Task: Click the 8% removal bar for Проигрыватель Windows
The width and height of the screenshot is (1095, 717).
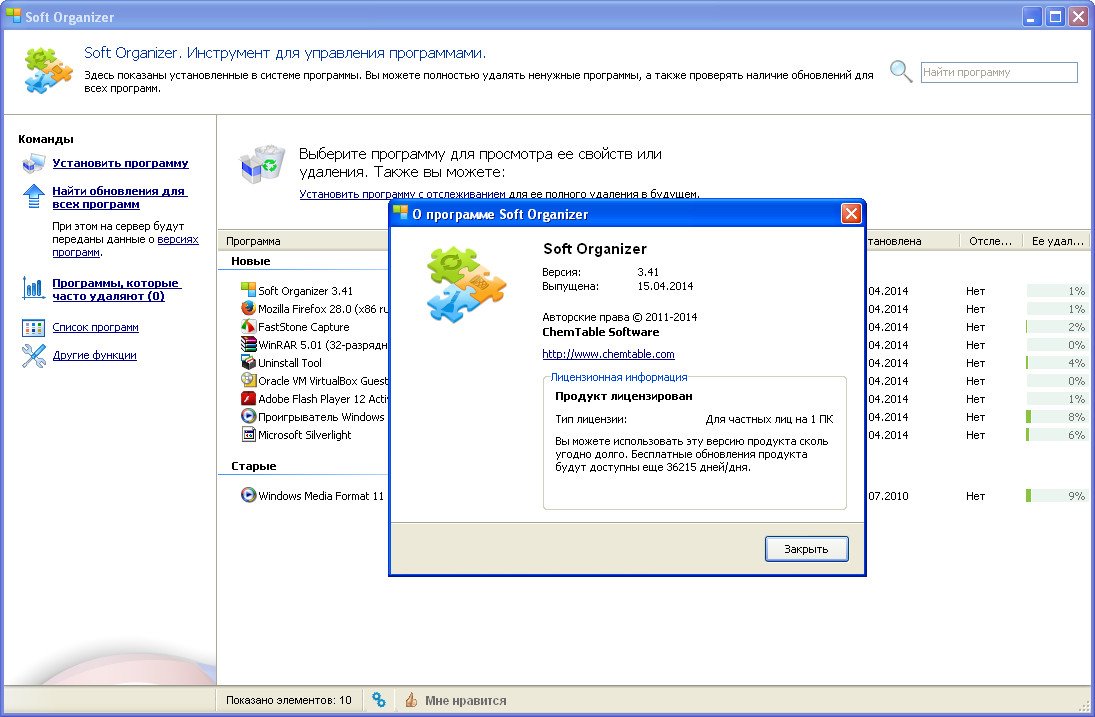Action: [1055, 417]
